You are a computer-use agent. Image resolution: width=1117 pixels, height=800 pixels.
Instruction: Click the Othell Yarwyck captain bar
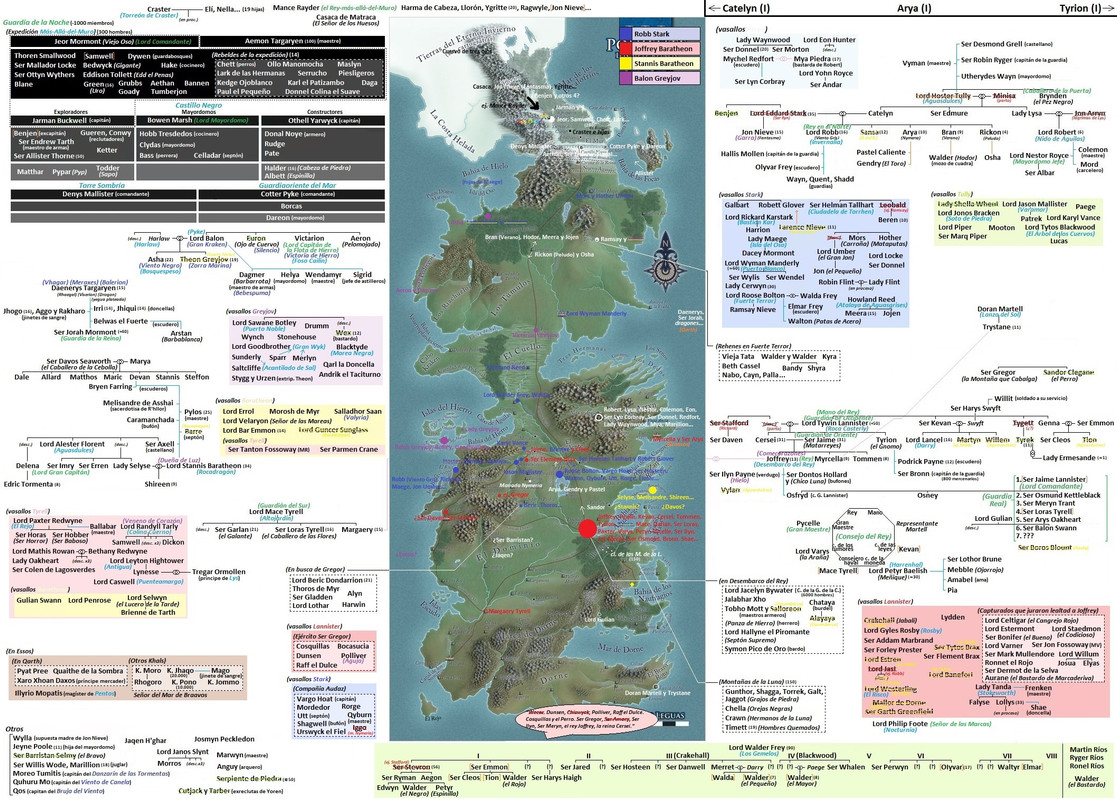323,120
